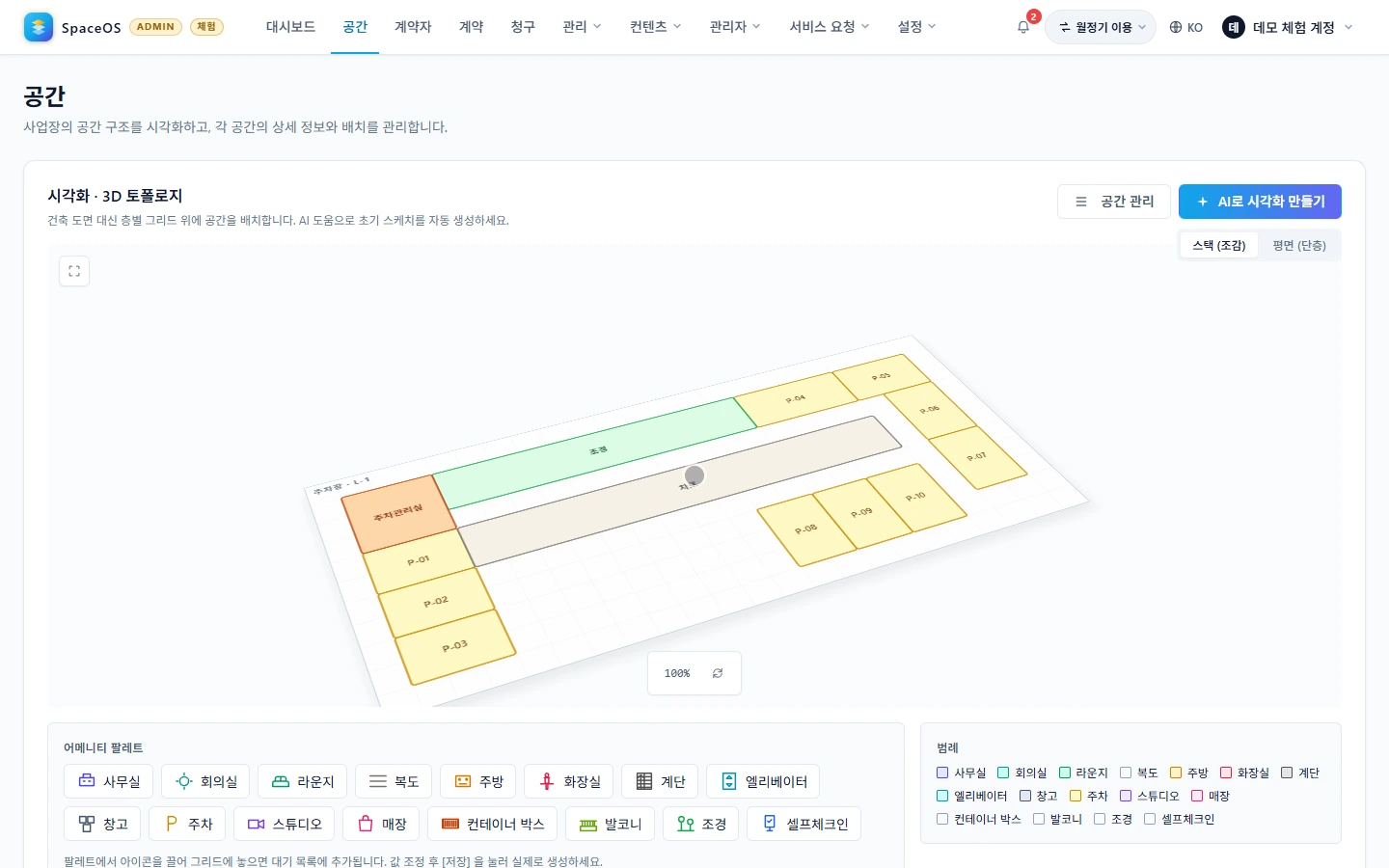Open the 데모 체험 계정 account menu
Screen dimensions: 1389x868
click(1288, 27)
